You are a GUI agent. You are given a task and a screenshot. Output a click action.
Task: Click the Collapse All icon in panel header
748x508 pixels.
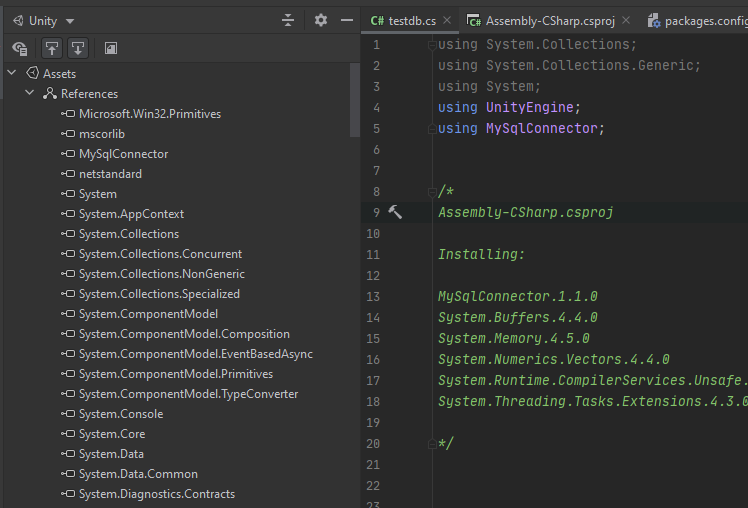(x=288, y=20)
